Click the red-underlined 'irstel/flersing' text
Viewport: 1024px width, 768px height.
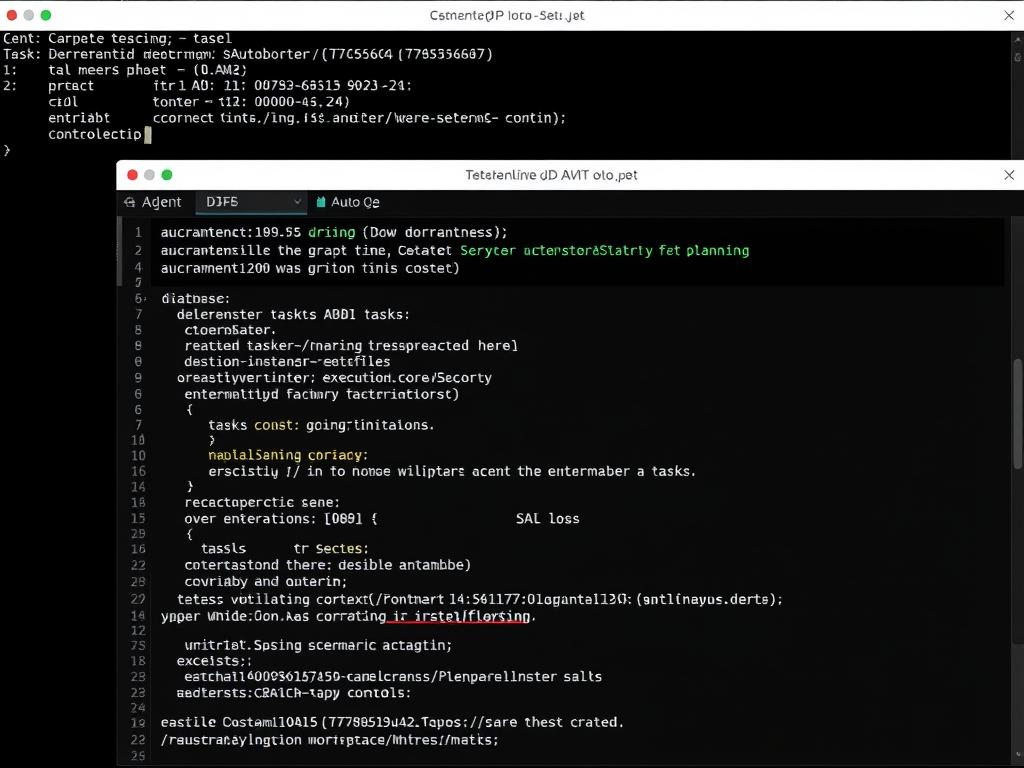click(474, 616)
